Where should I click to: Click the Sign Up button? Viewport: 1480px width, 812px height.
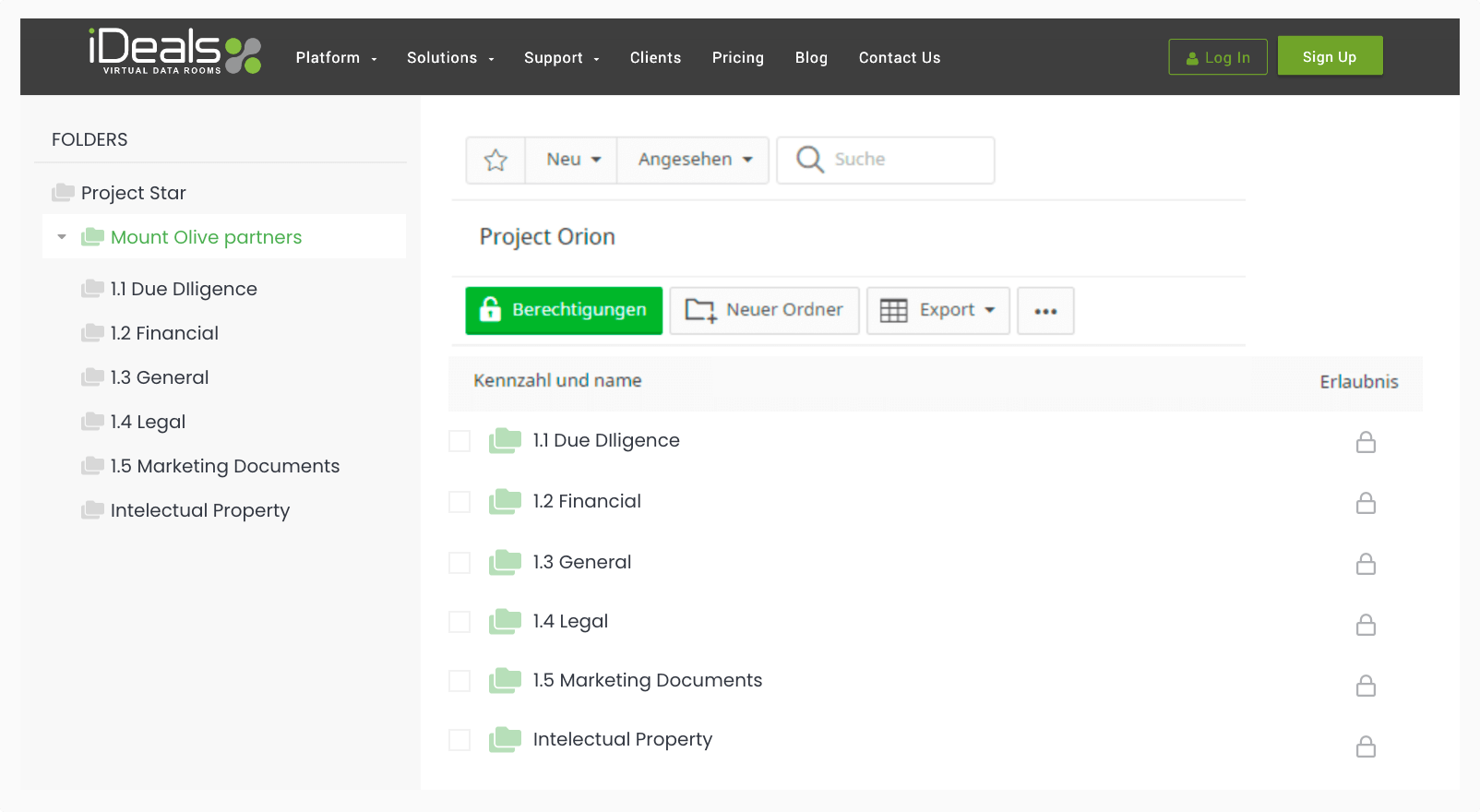click(1329, 56)
